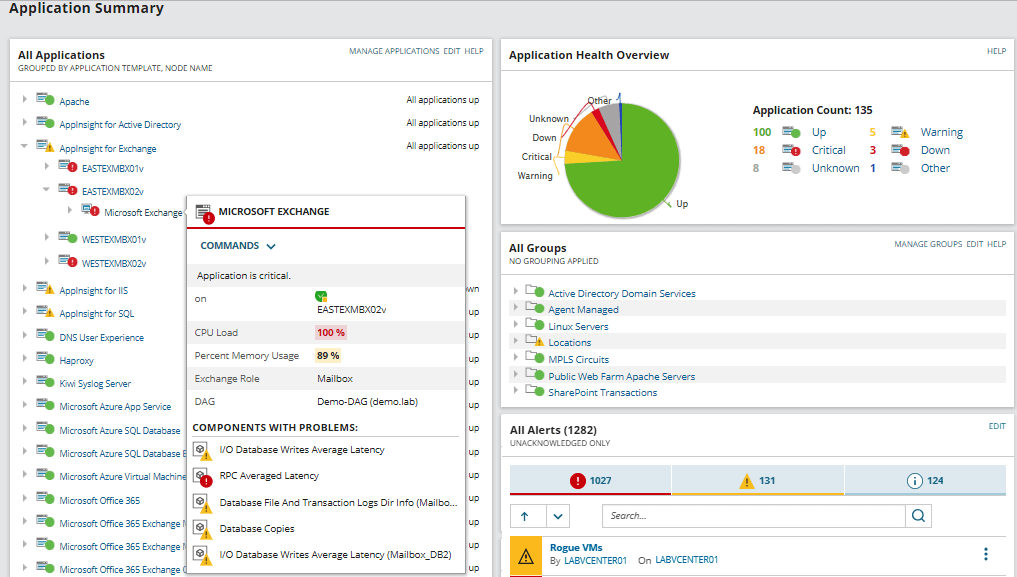Expand the AppInsight for IIS tree node
This screenshot has width=1017, height=577.
(x=25, y=288)
